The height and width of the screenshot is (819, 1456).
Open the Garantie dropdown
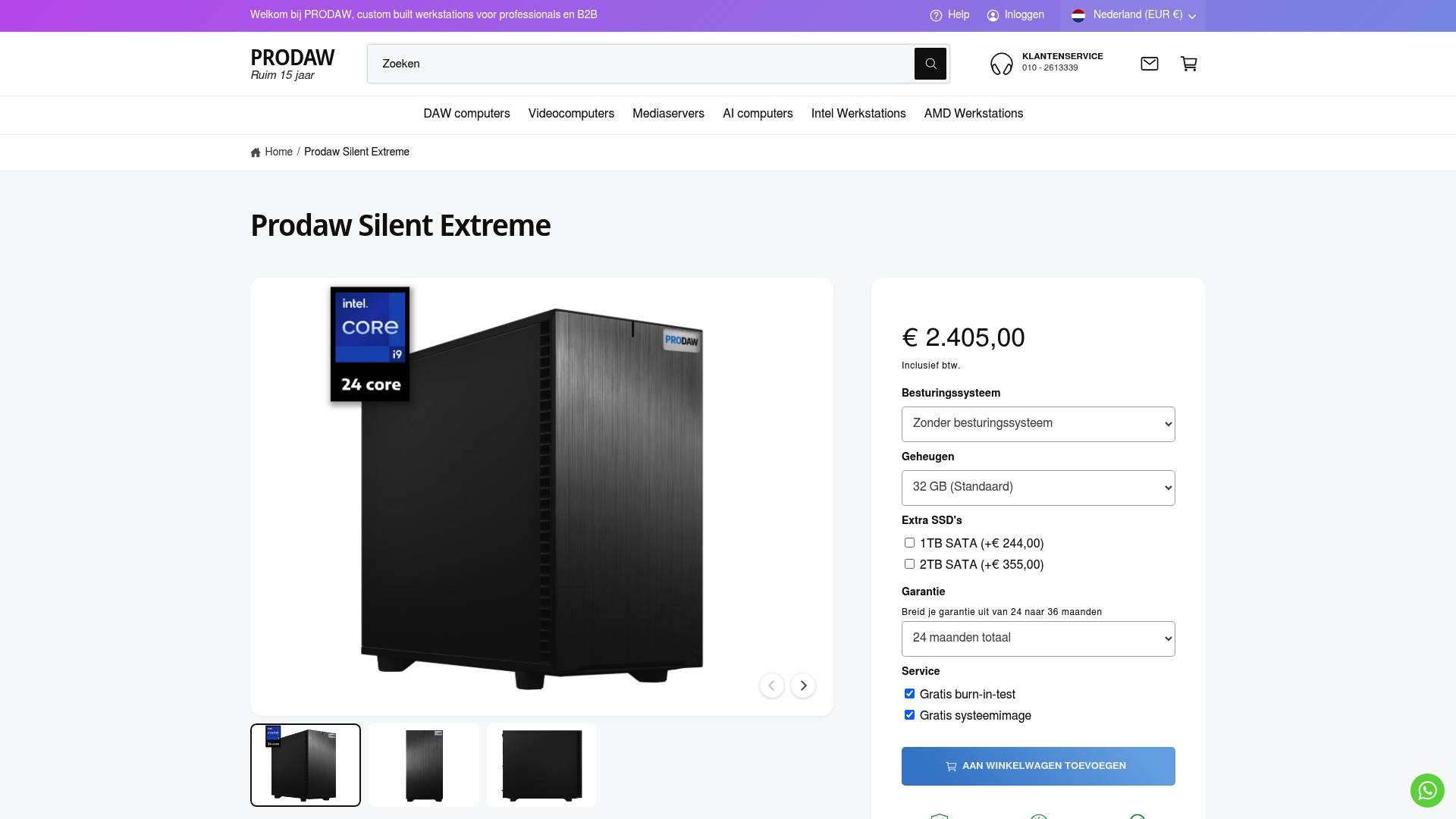(x=1038, y=639)
